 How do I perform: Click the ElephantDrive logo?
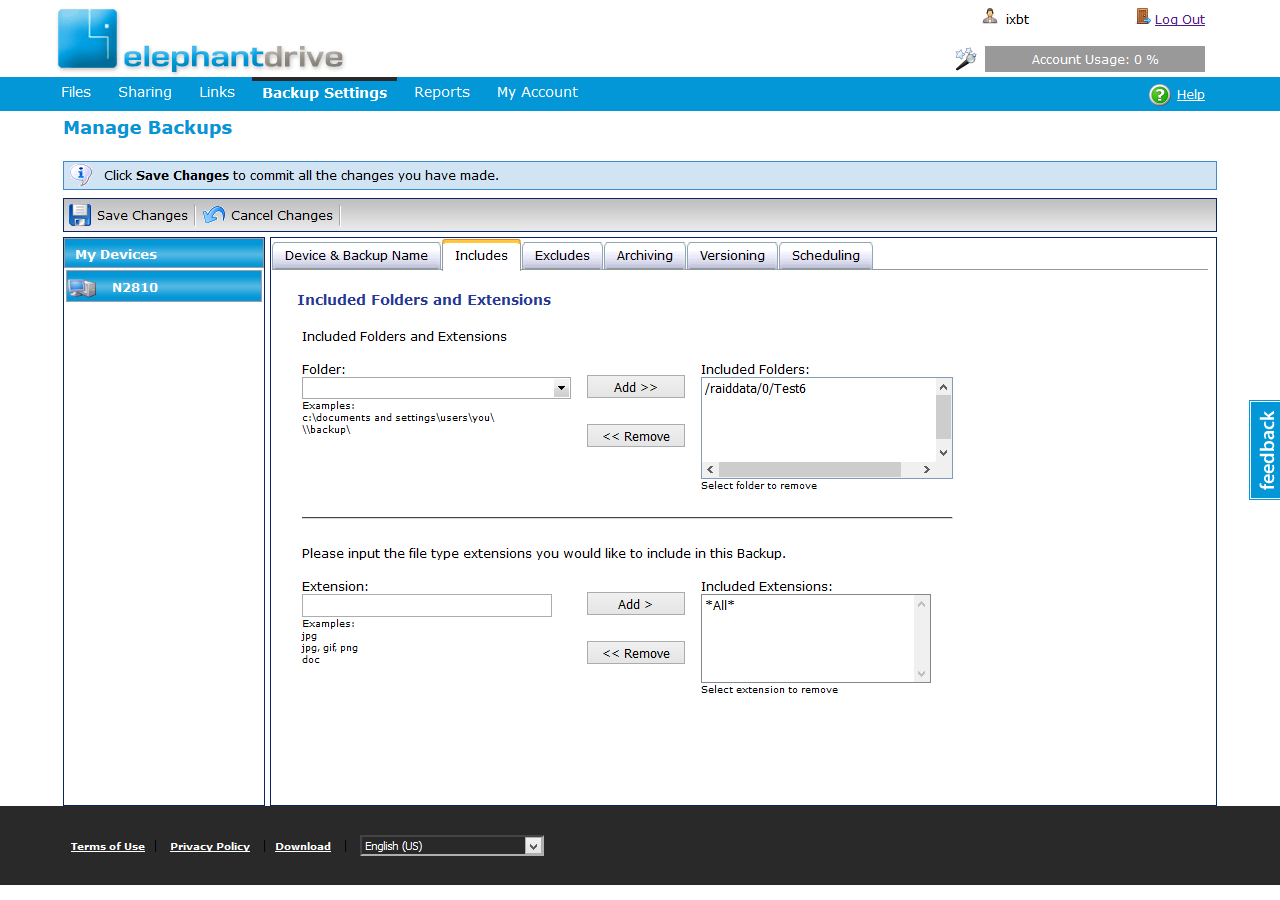tap(200, 41)
